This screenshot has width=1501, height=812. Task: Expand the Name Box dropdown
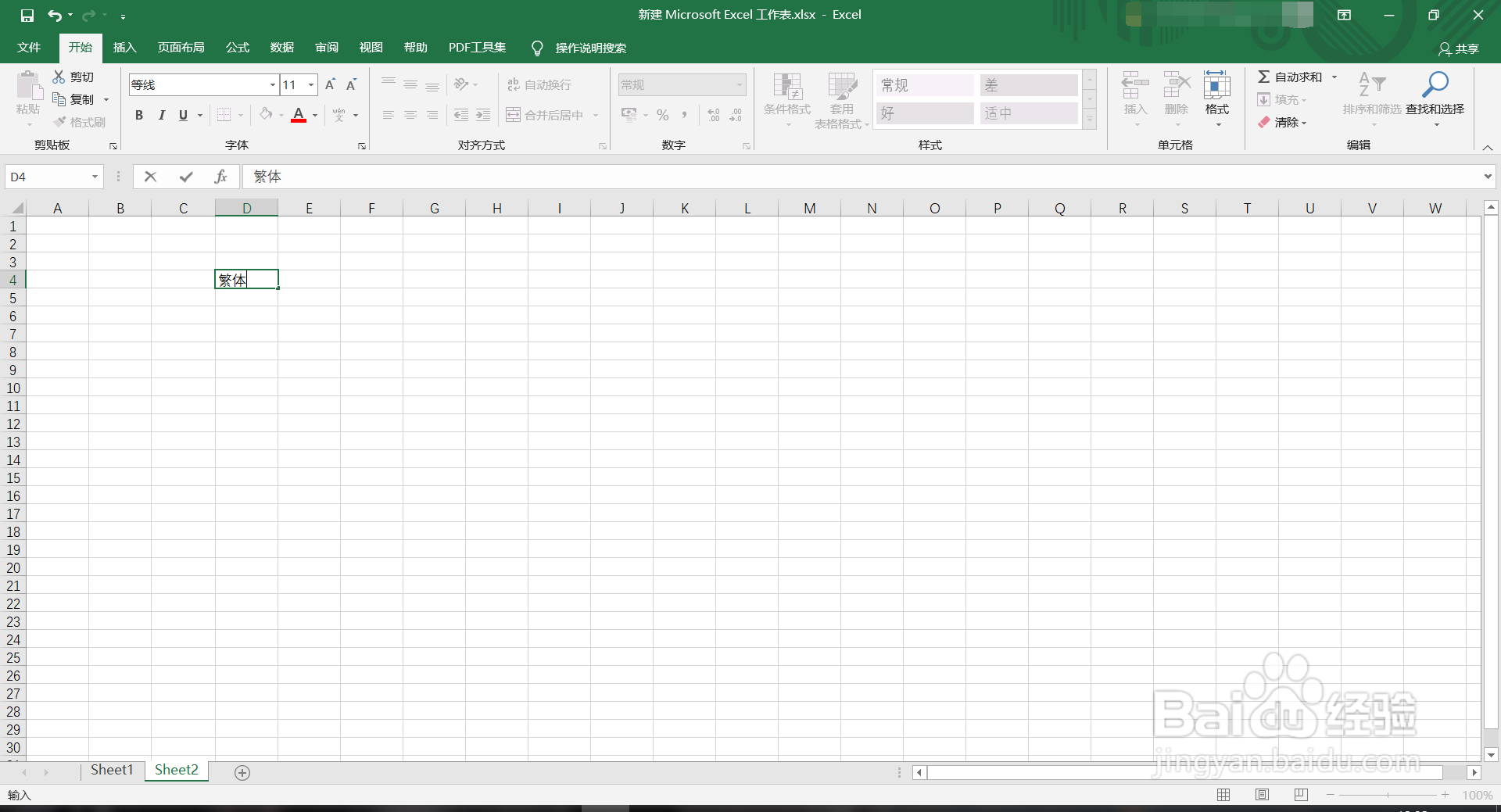tap(95, 177)
